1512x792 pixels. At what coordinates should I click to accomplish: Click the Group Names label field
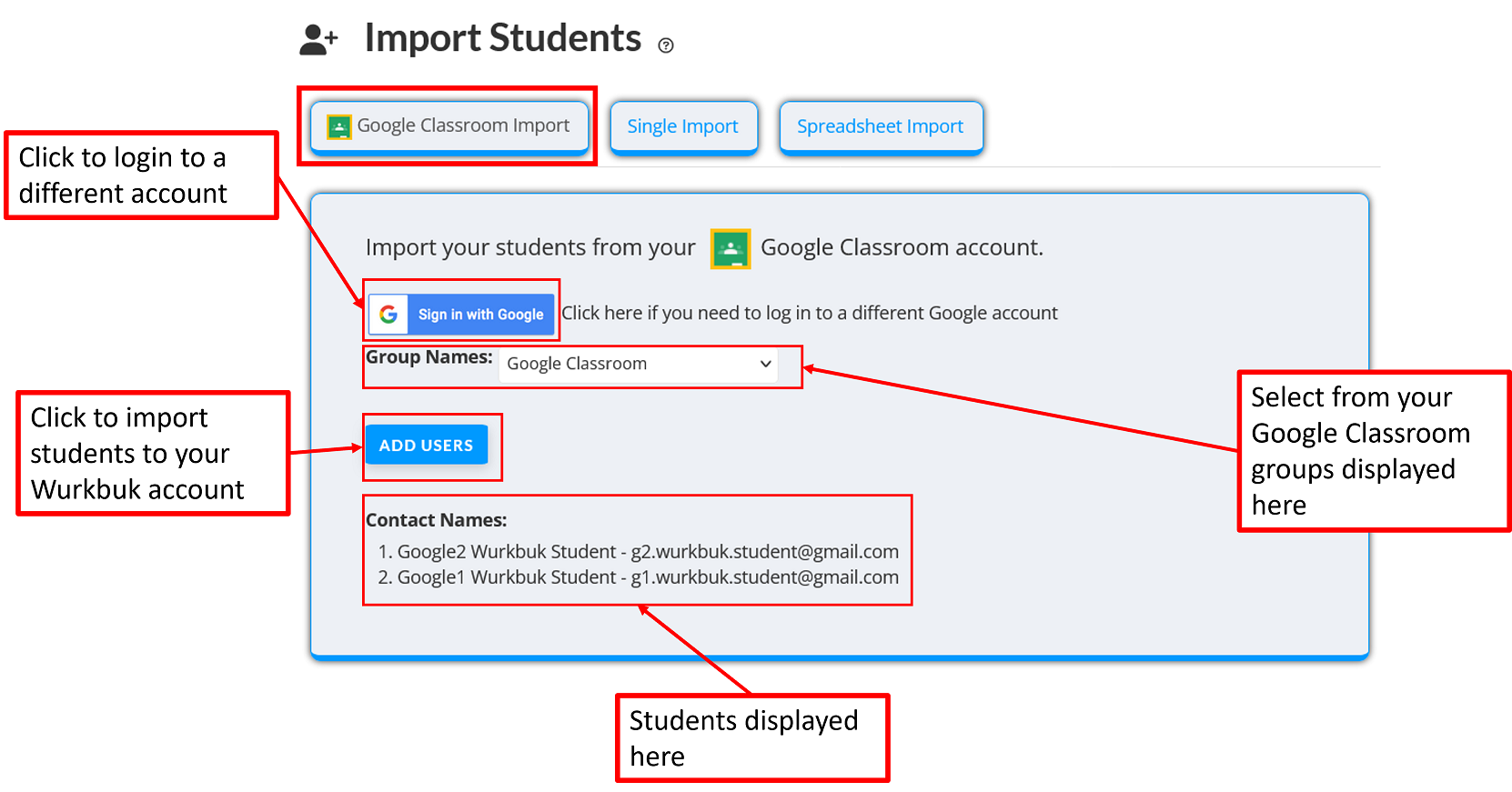pos(428,357)
